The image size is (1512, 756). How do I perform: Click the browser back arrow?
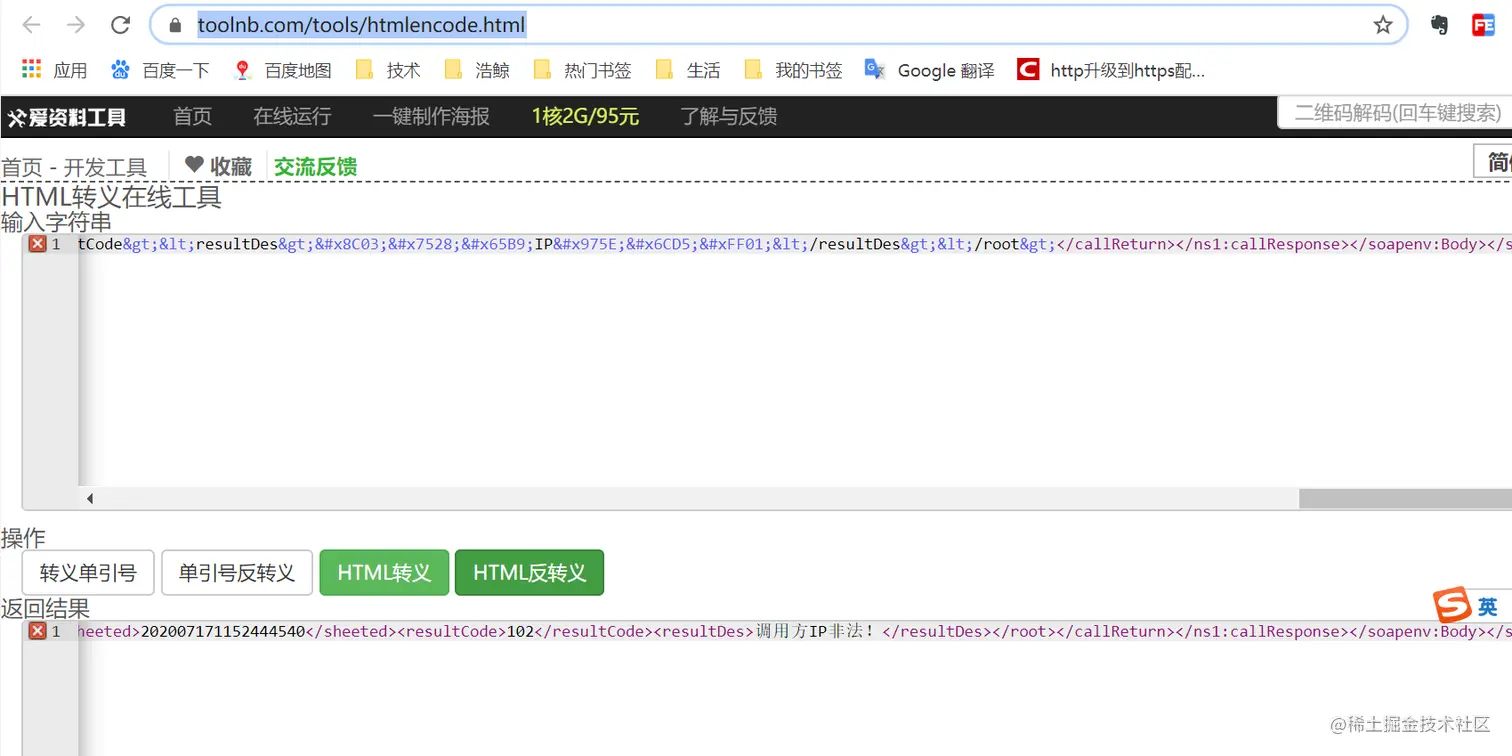pos(31,25)
